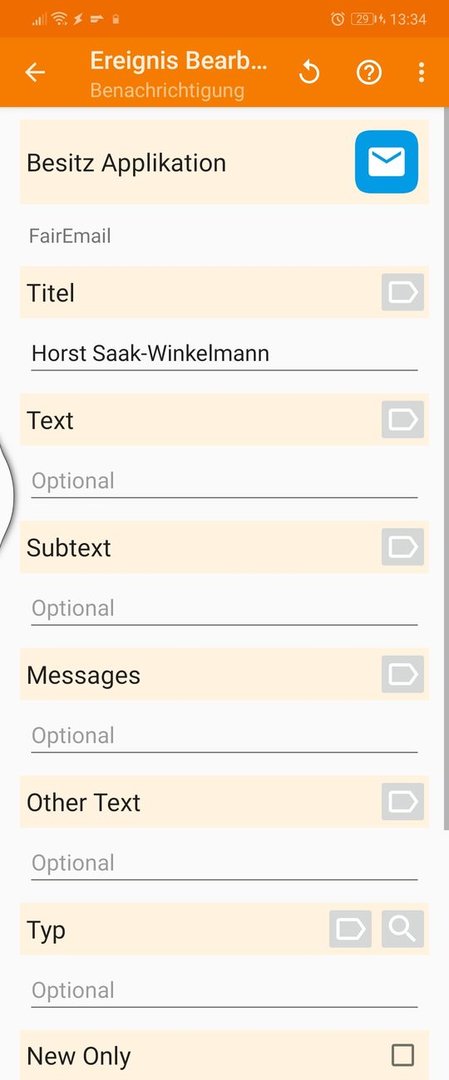Focus the Typ optional input field
Screen dimensions: 449x1080
(224, 990)
